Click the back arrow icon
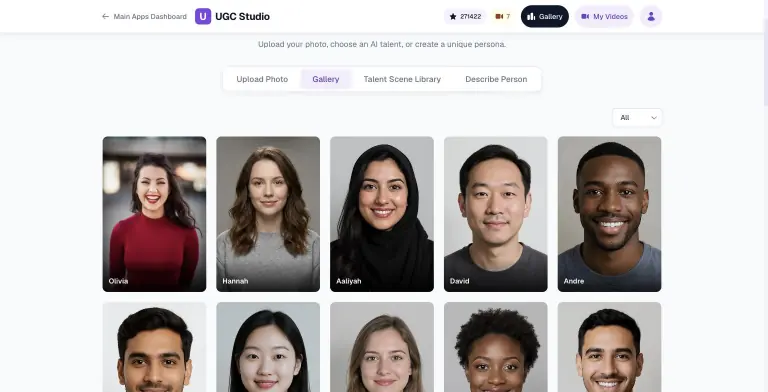The width and height of the screenshot is (768, 392). pyautogui.click(x=105, y=16)
